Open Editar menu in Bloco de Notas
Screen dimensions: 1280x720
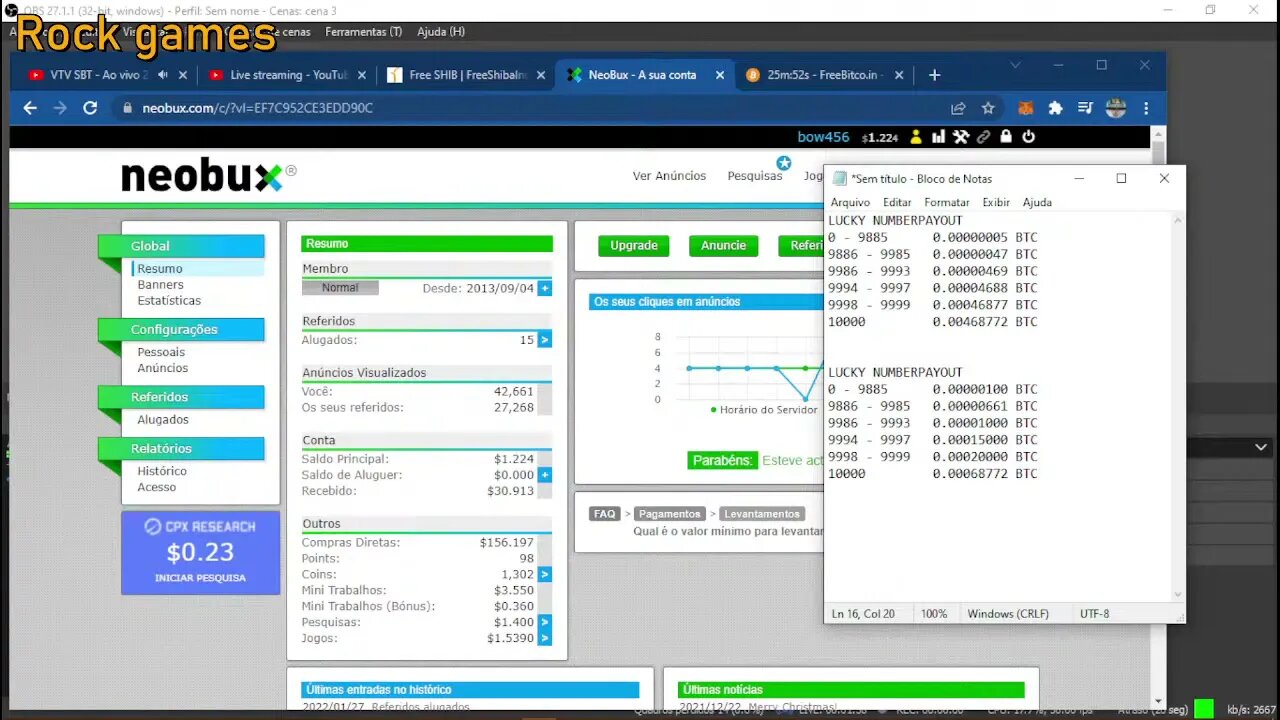pos(897,202)
